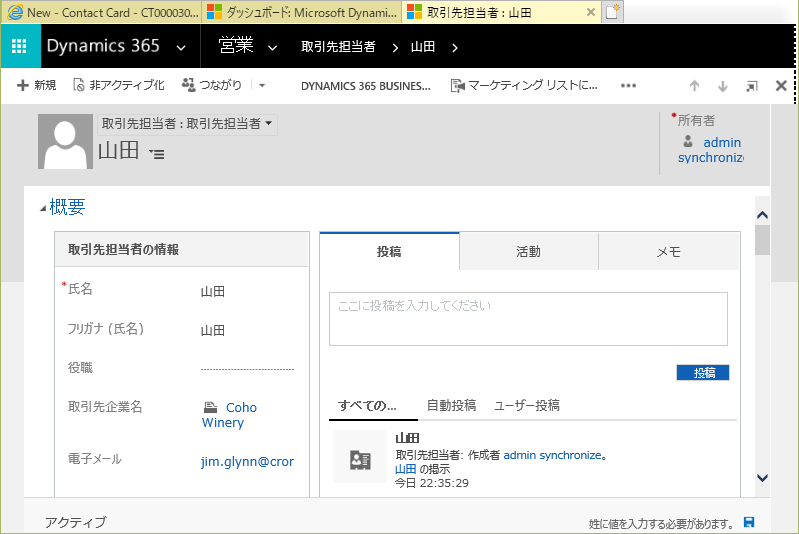Expand chevron next to 取引先担当者 breadcrumb

(395, 48)
